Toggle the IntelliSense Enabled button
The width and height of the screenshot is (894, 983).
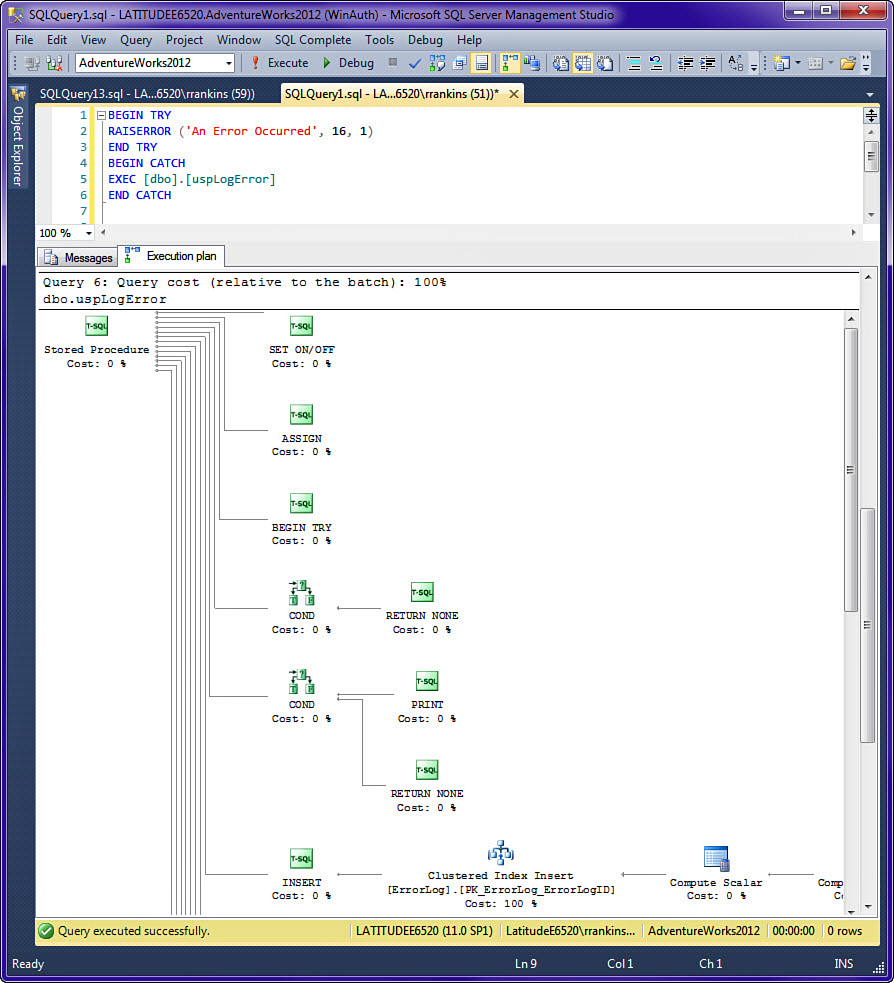pyautogui.click(x=482, y=63)
